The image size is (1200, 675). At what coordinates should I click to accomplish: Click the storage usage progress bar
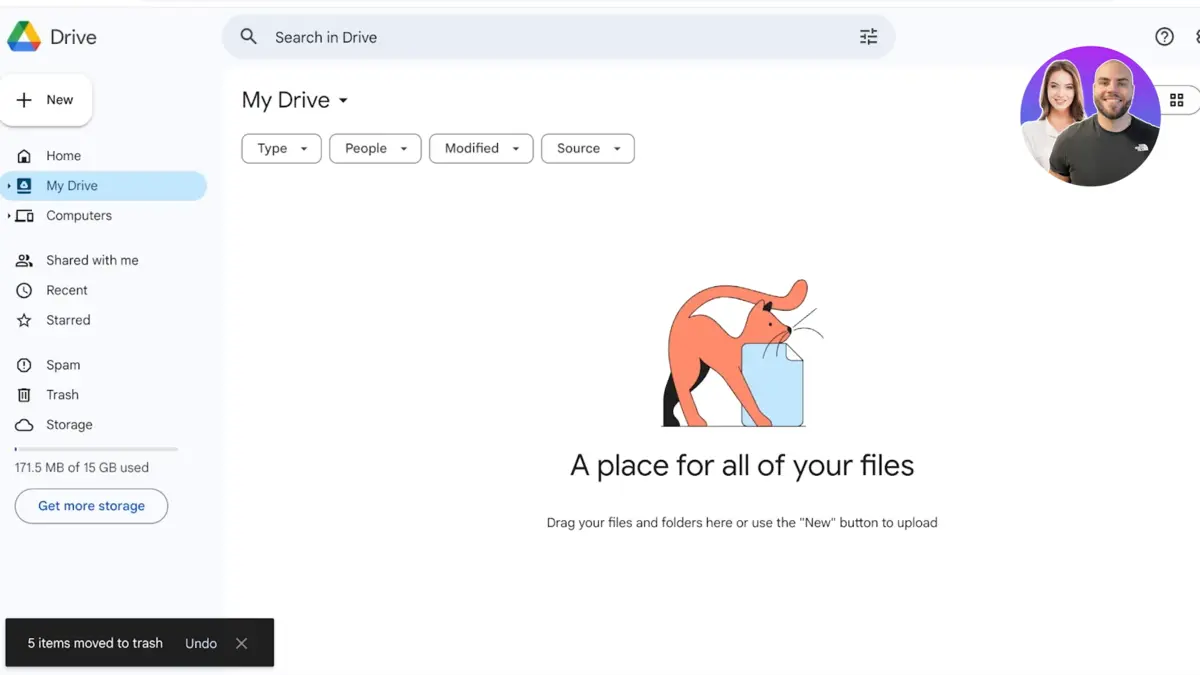[96, 449]
